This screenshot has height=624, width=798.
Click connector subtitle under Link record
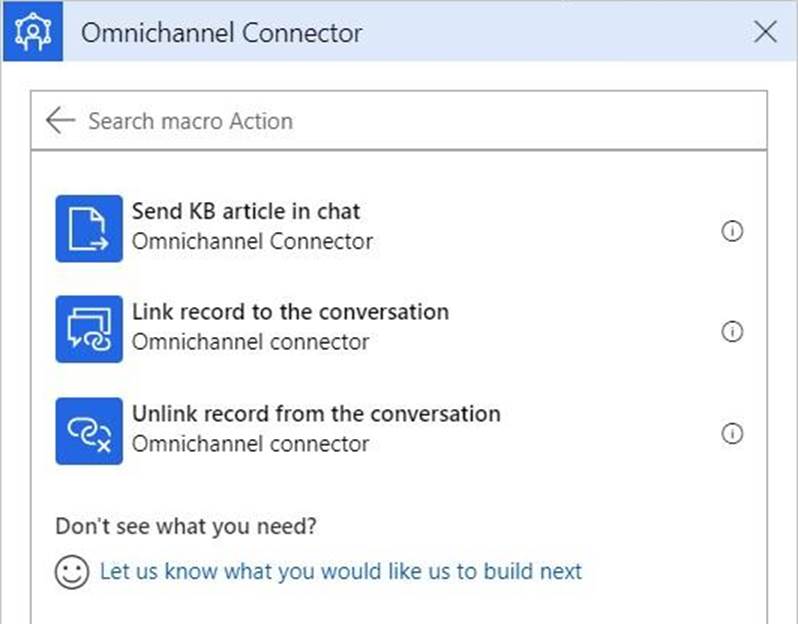coord(250,342)
